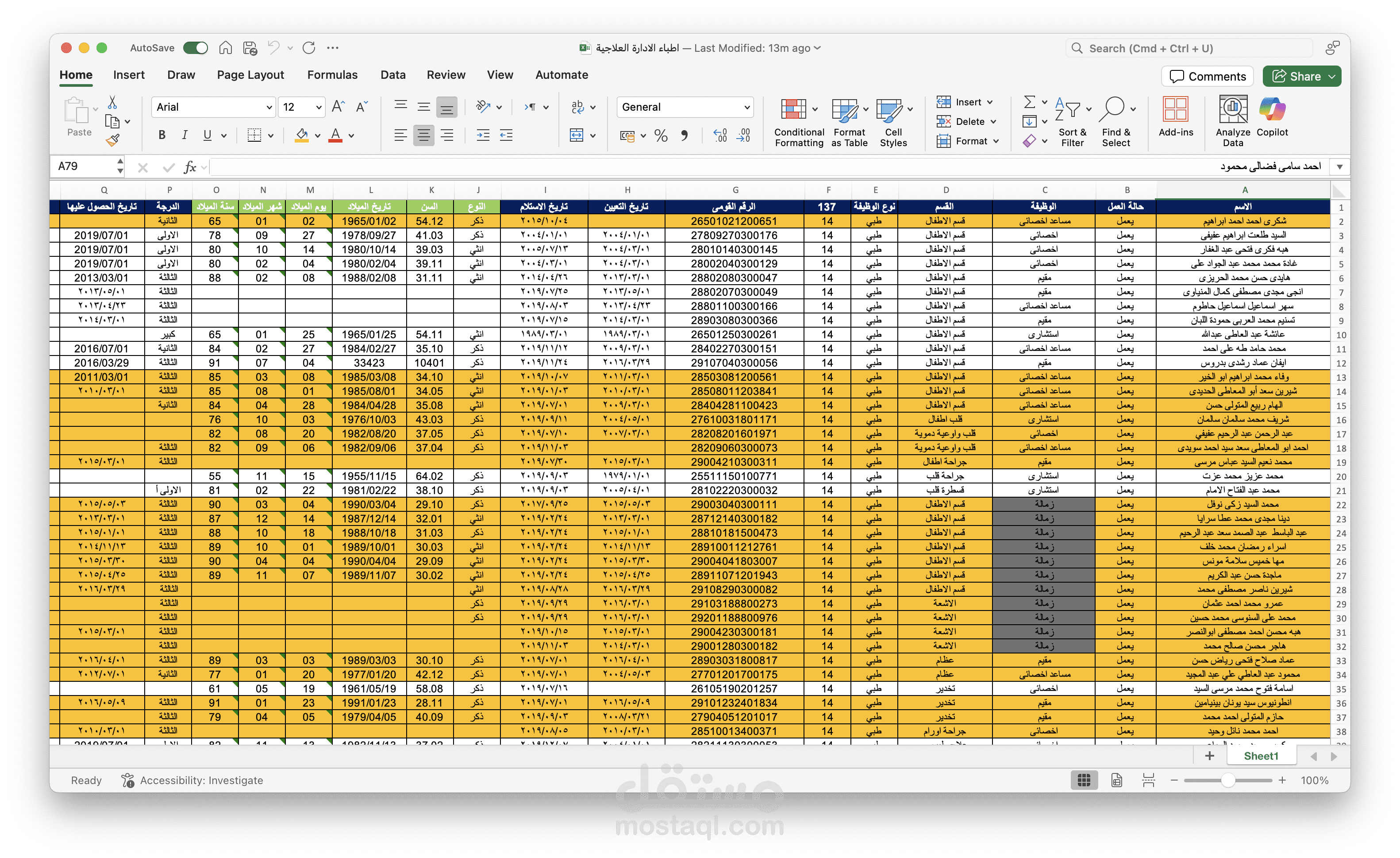Click the Name Box showing A79
This screenshot has height=858, width=1400.
click(87, 166)
